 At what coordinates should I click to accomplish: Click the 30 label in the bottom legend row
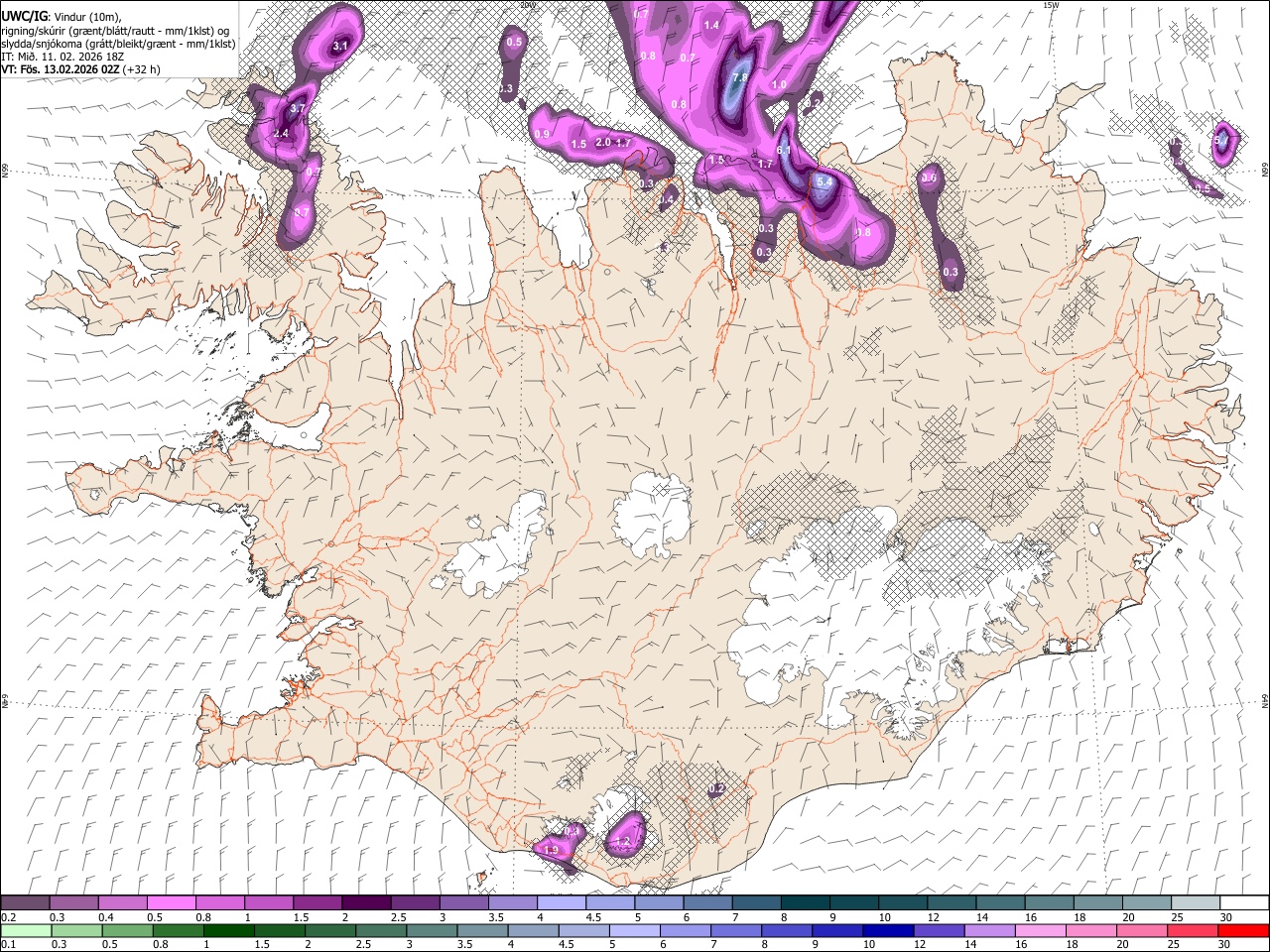[1222, 944]
